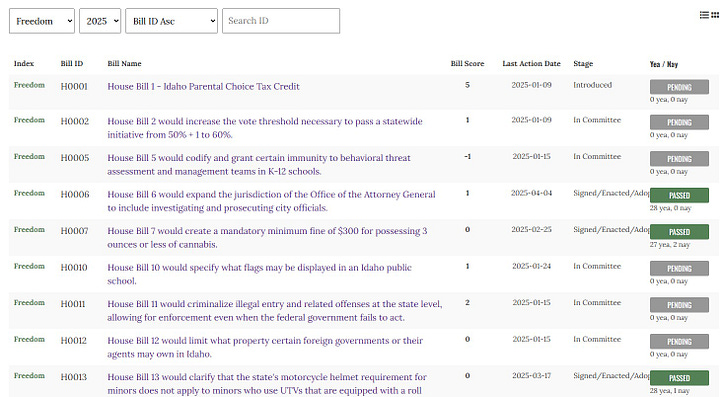Screen dimensions: 720x397
Task: Select the H0006 bill ID cell
Action: [x=75, y=195]
